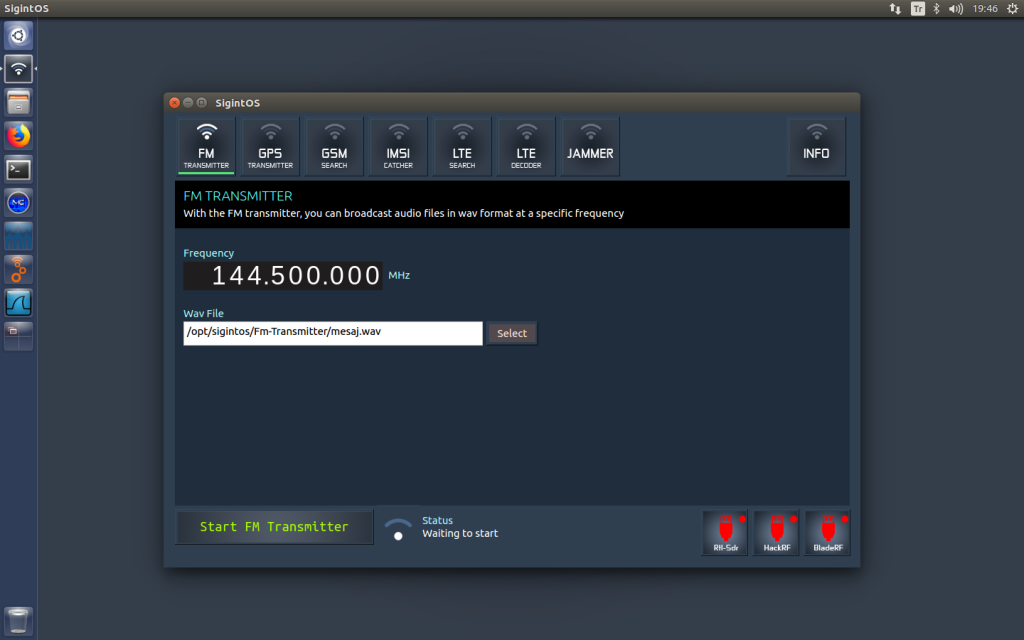Click the FM transmitter description text

(x=404, y=214)
